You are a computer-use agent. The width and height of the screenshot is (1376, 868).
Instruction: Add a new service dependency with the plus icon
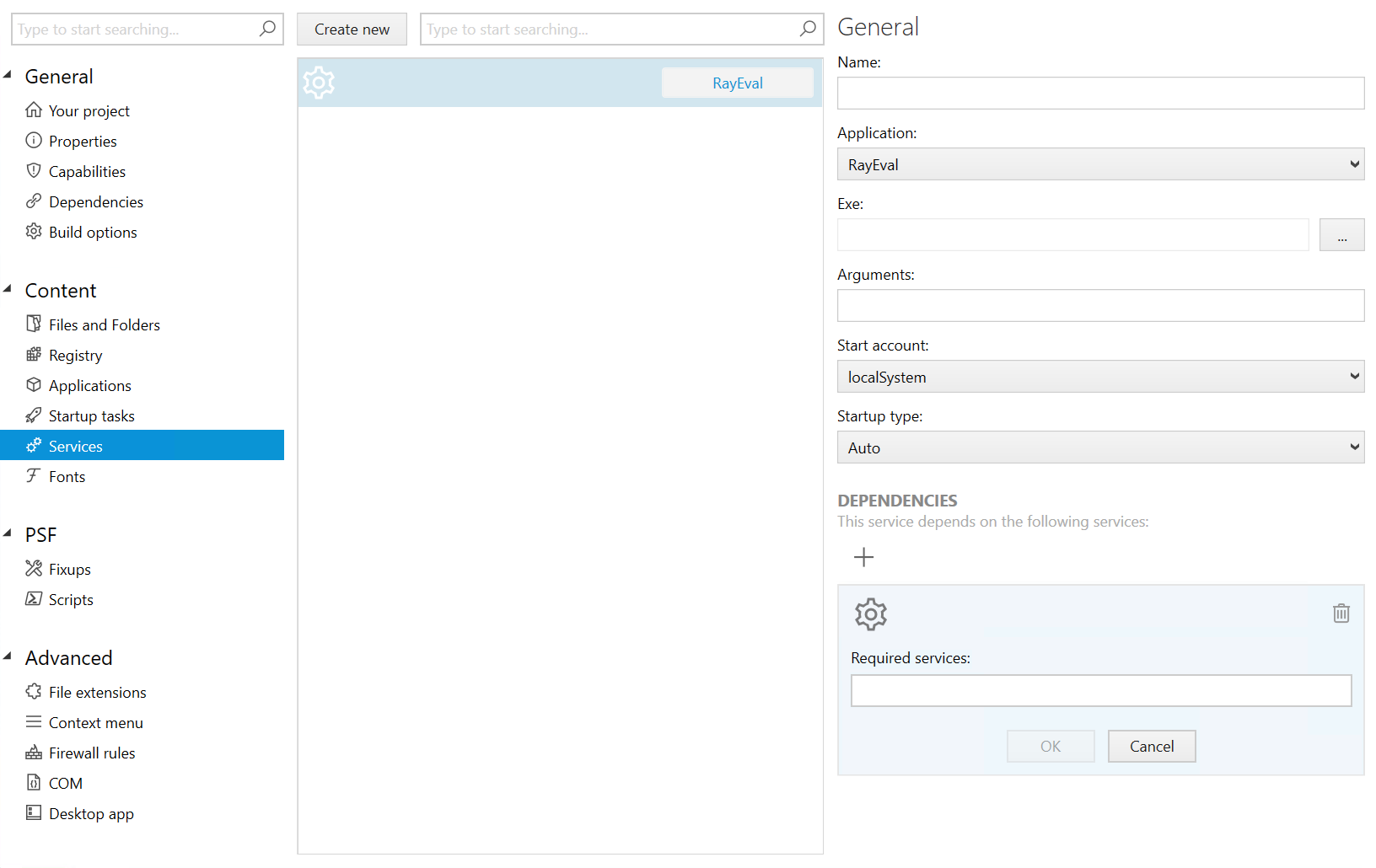coord(863,557)
